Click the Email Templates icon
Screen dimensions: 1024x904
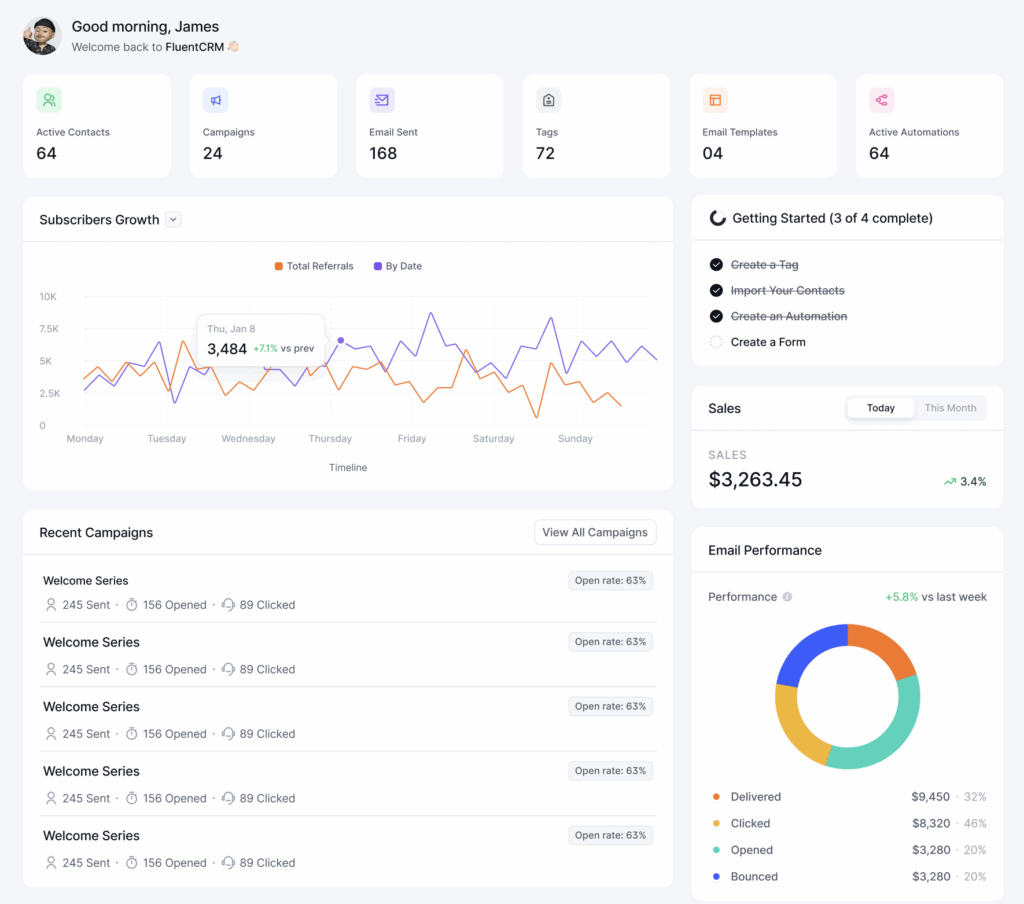pyautogui.click(x=715, y=100)
